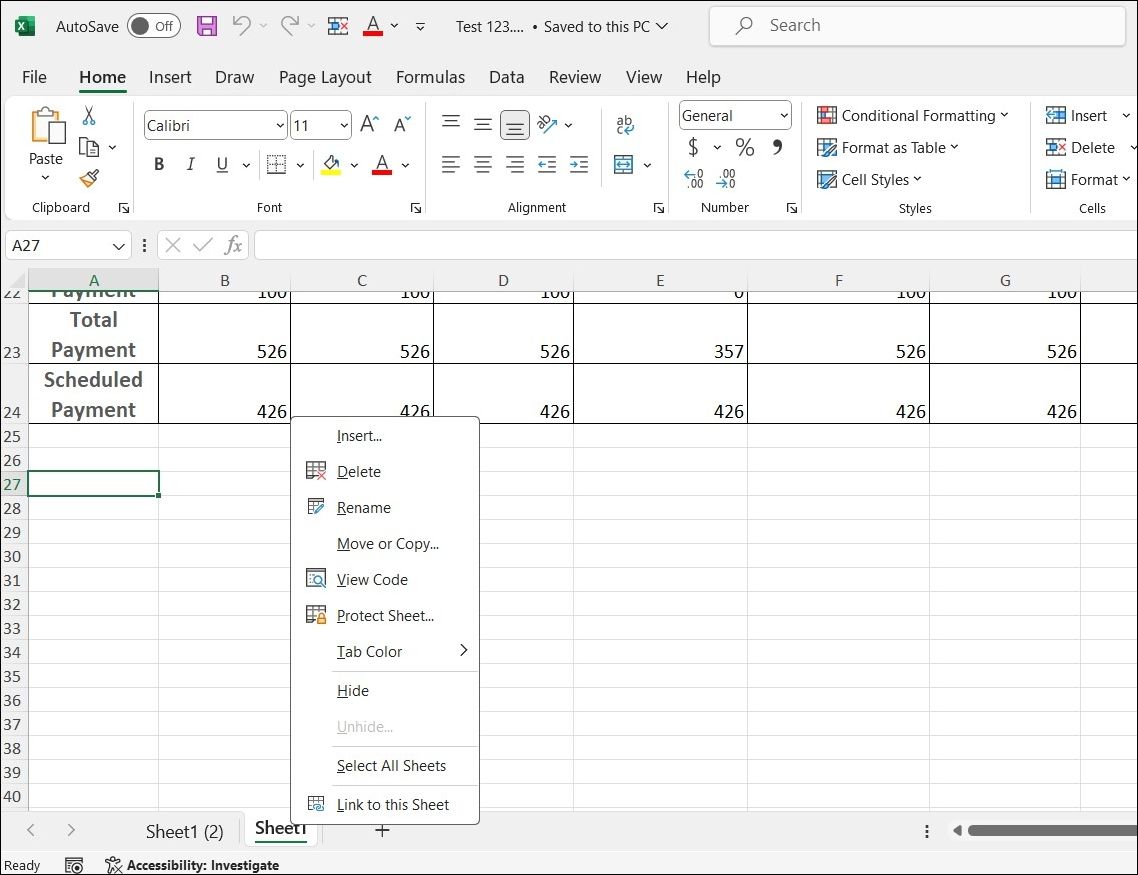1138x875 pixels.
Task: Open Conditional Formatting options
Action: tap(913, 115)
